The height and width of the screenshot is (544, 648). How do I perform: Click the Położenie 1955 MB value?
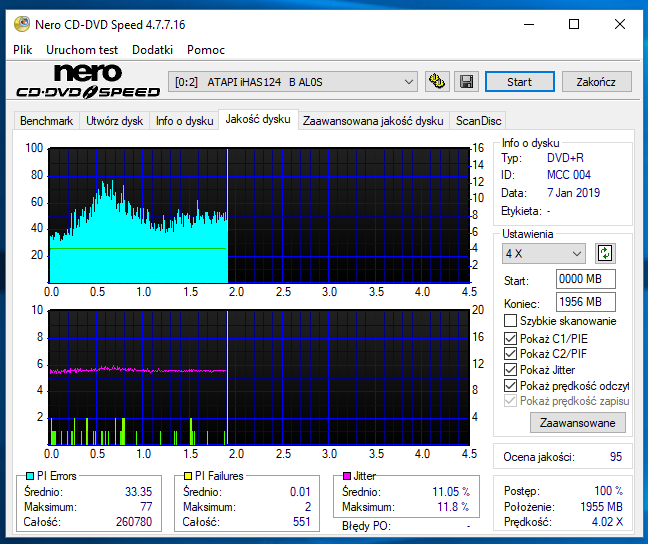click(601, 506)
